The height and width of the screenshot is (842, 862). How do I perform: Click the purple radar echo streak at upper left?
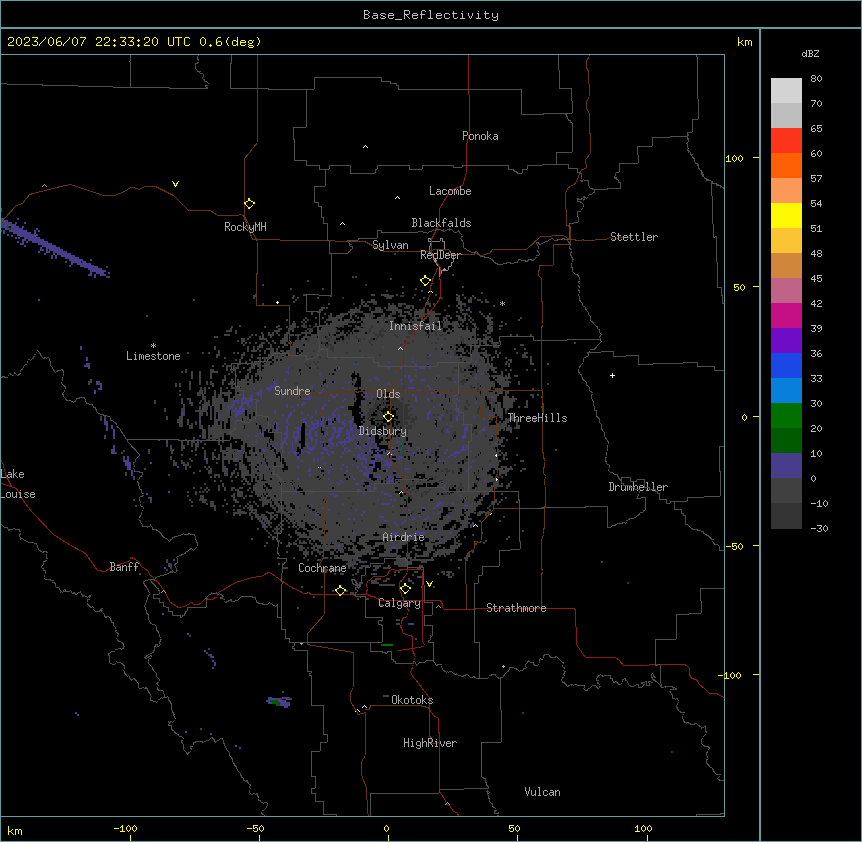[x=54, y=247]
